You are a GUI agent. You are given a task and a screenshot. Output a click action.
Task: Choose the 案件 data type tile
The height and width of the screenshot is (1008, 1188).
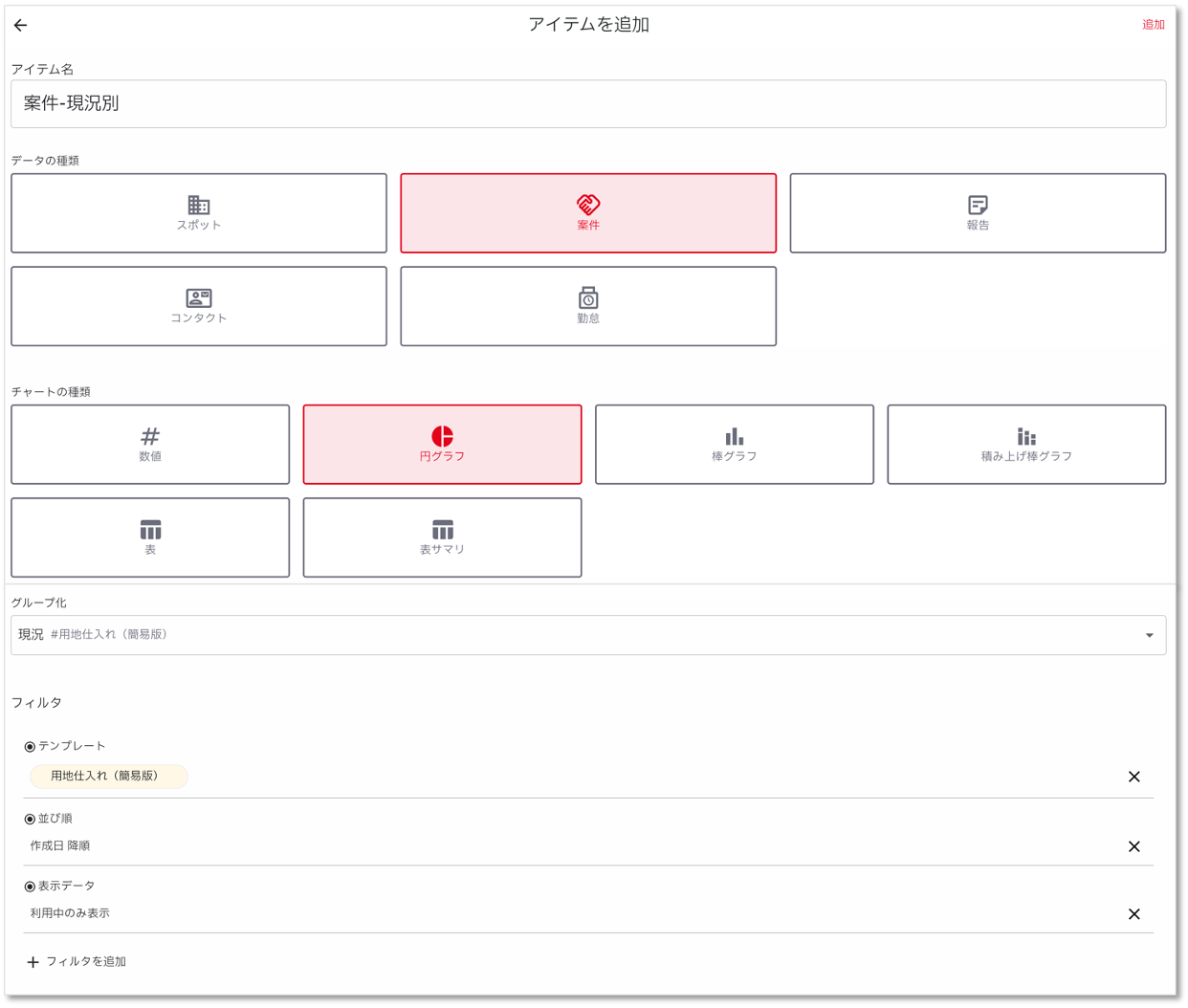(587, 213)
